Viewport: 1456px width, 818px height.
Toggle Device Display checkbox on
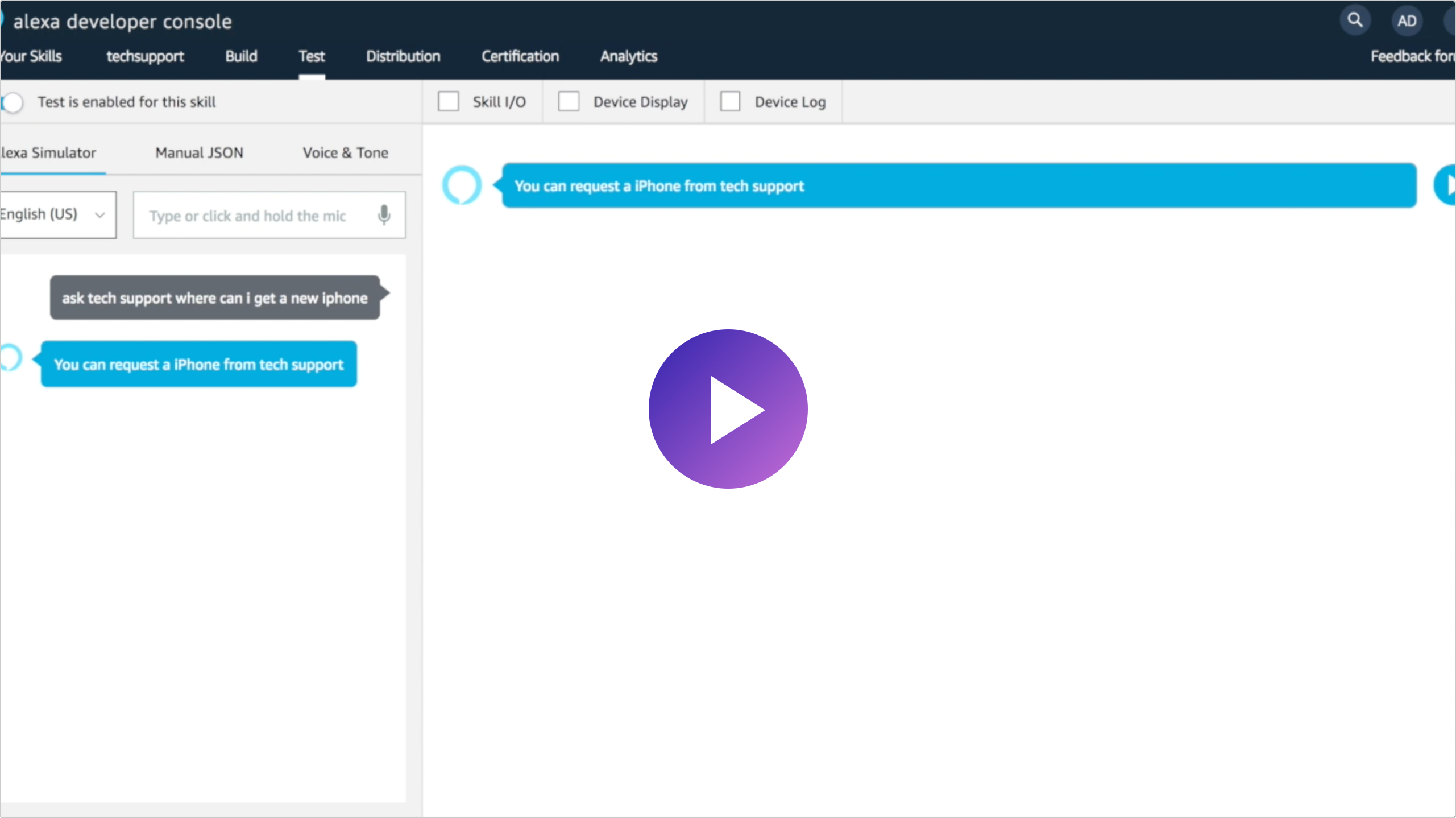pos(568,101)
